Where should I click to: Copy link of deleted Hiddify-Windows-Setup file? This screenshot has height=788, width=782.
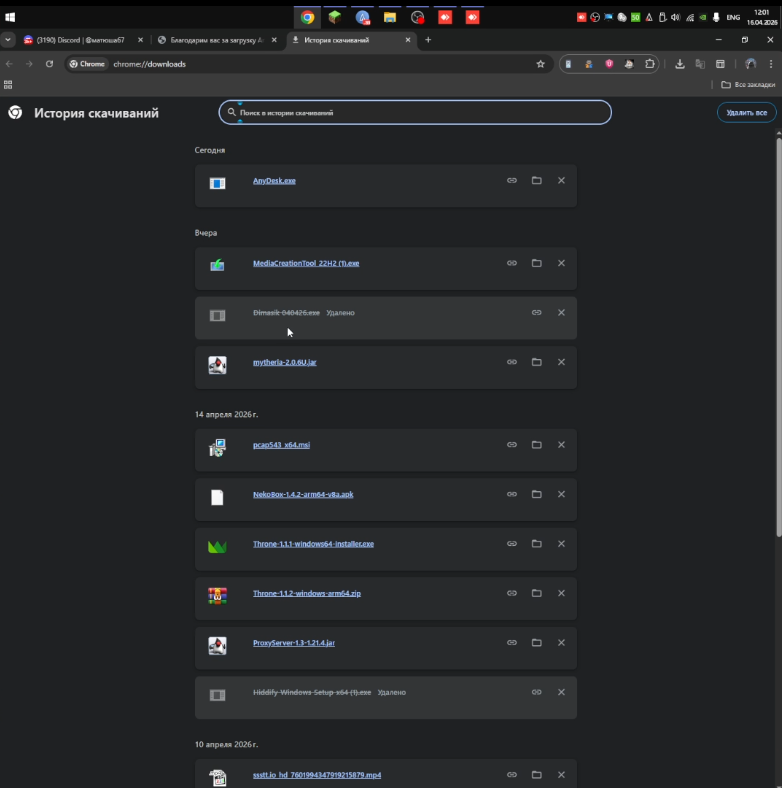[x=536, y=692]
